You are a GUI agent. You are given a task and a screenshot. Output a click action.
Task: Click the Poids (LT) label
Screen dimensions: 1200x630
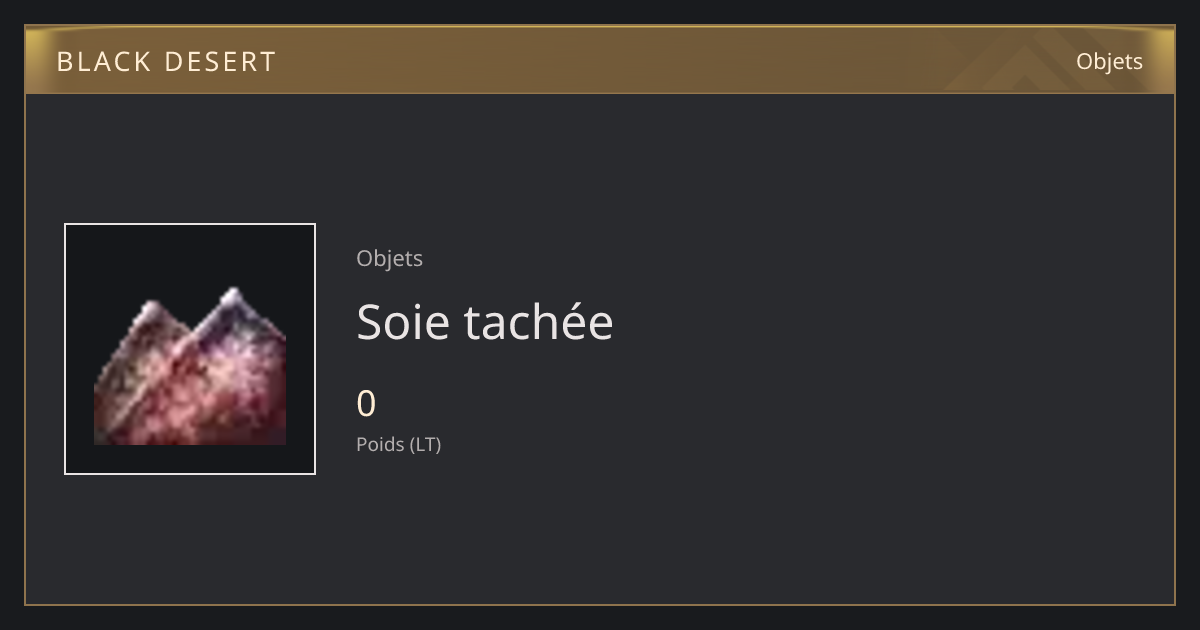point(398,444)
